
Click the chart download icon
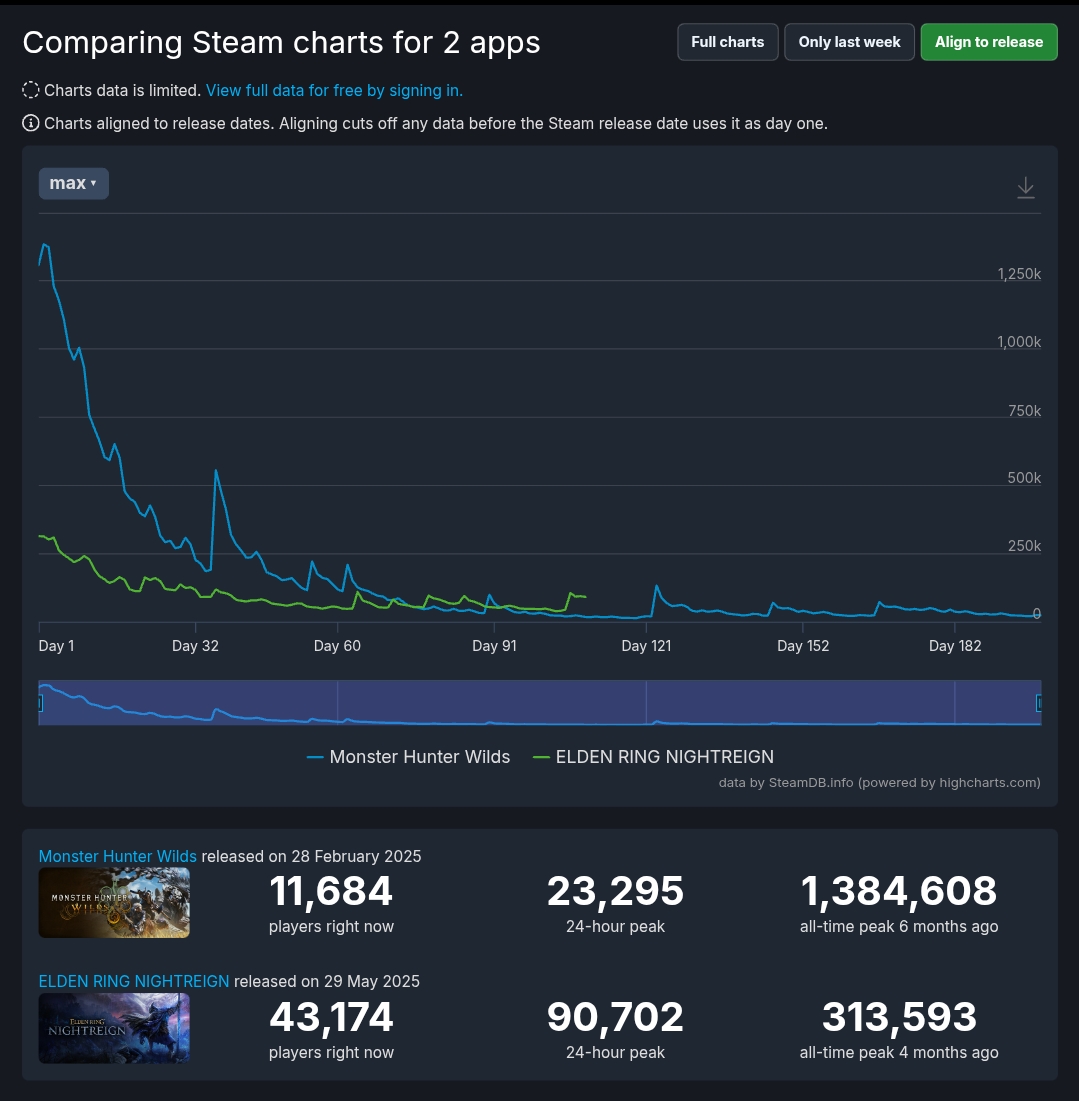point(1025,188)
